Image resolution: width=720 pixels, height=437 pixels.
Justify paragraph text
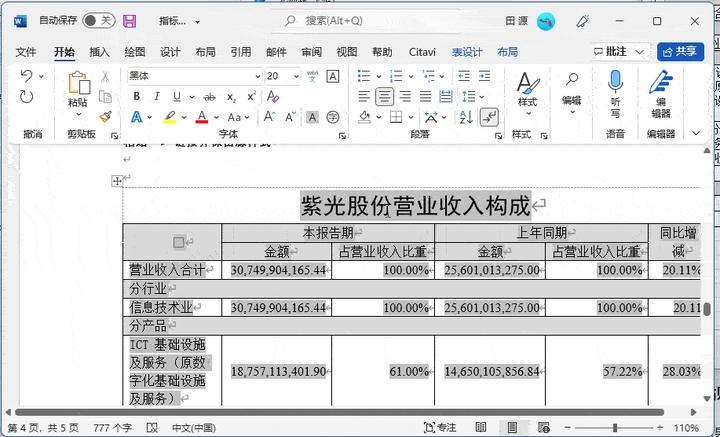point(426,96)
